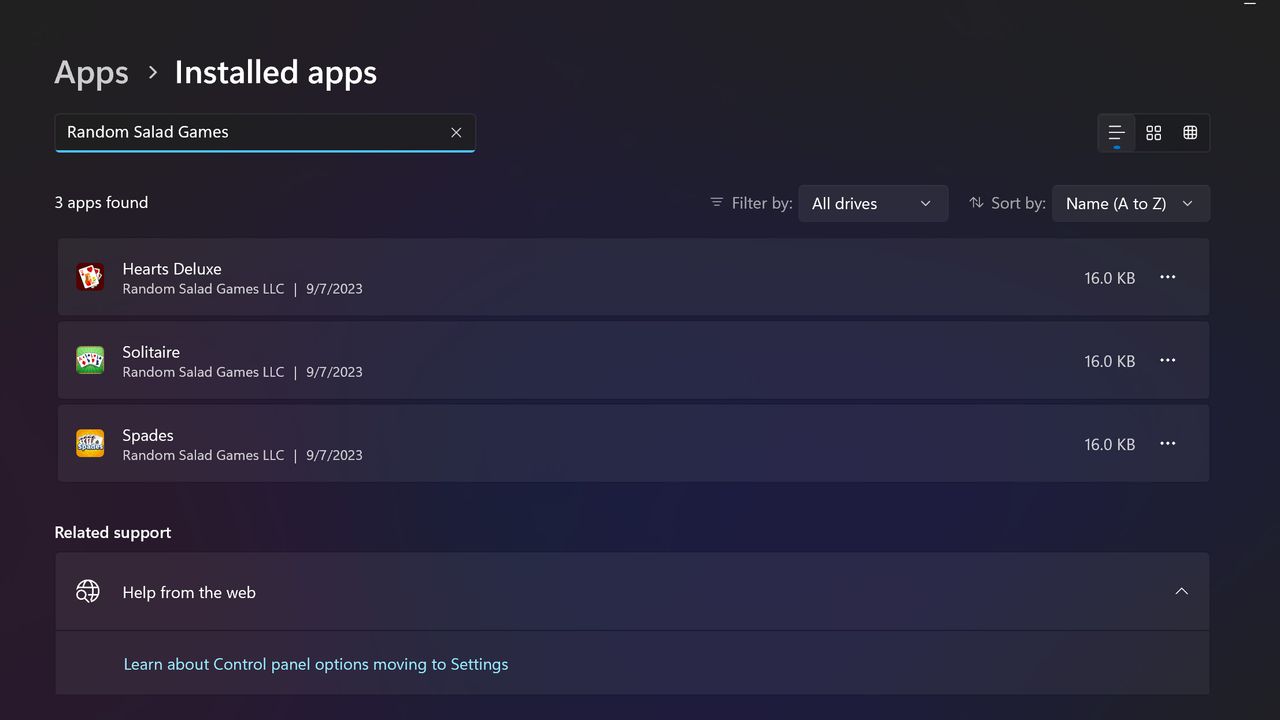Click the filter icon beside Filter by

point(716,202)
